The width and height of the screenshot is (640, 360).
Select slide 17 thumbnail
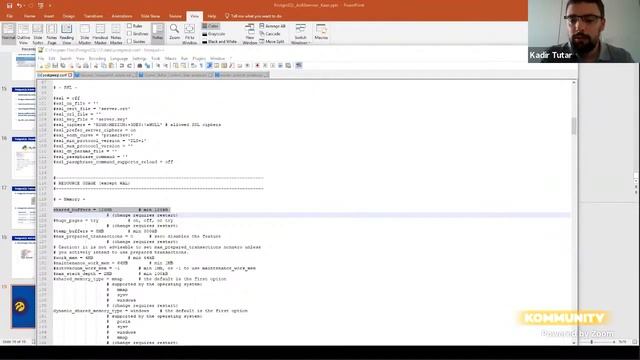coord(23,207)
